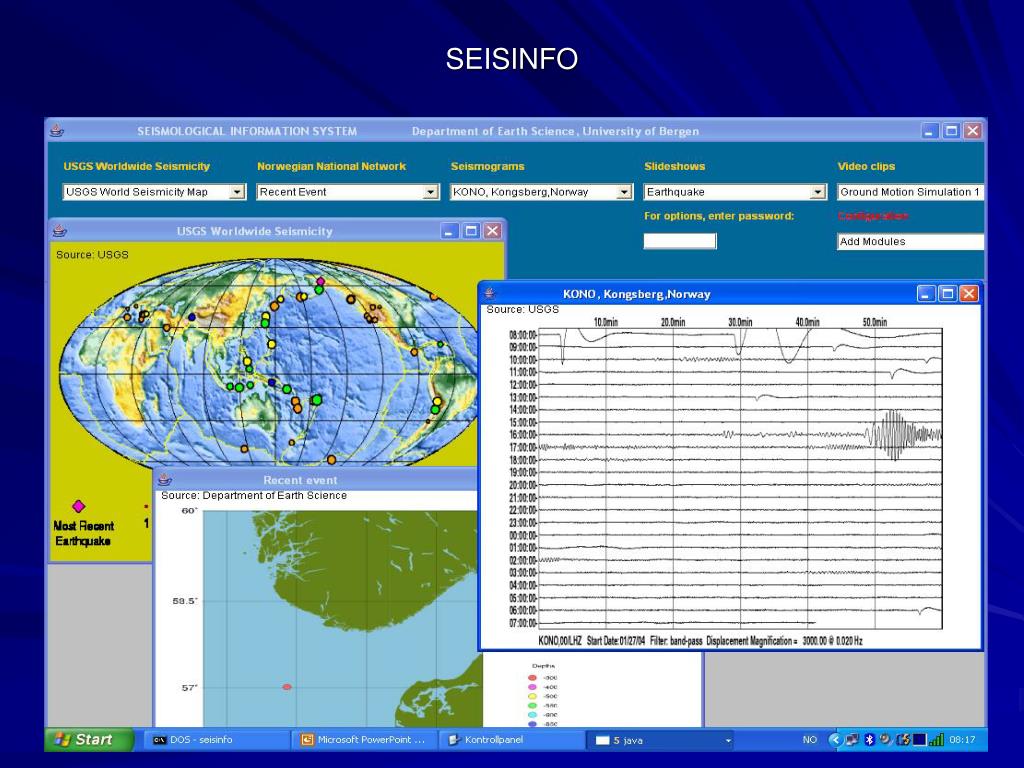Switch to Kontrollpanel in the taskbar

pos(513,740)
